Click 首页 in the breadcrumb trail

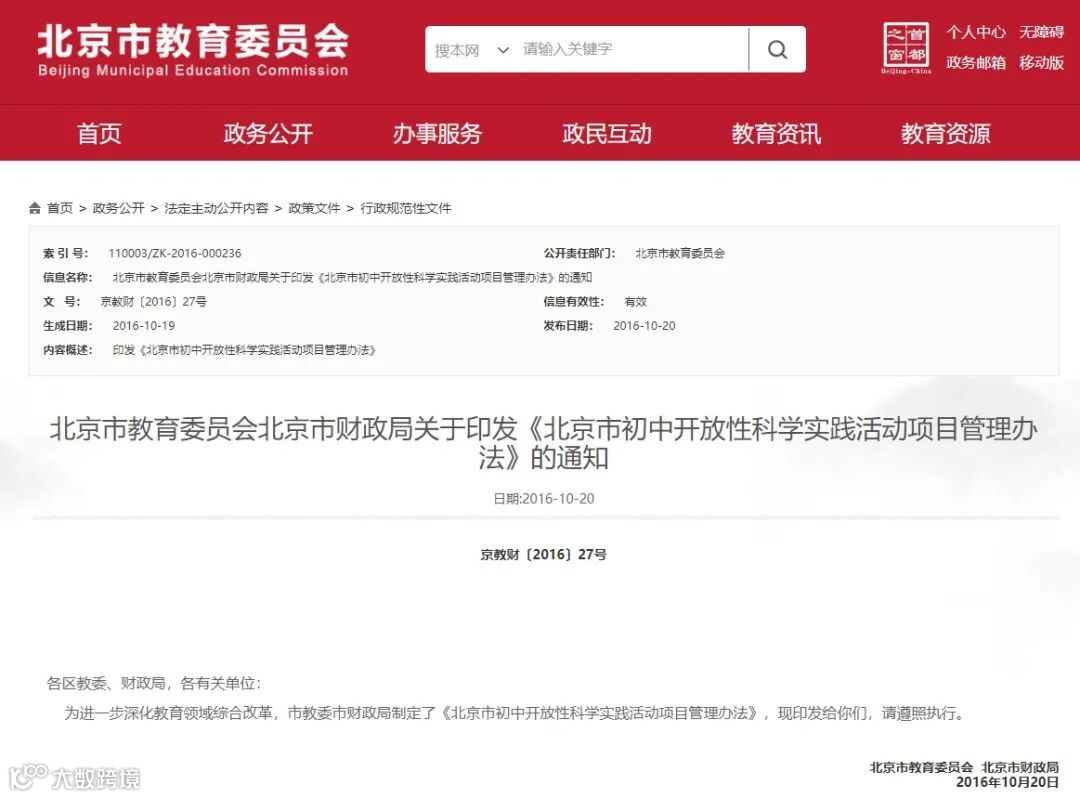(60, 208)
